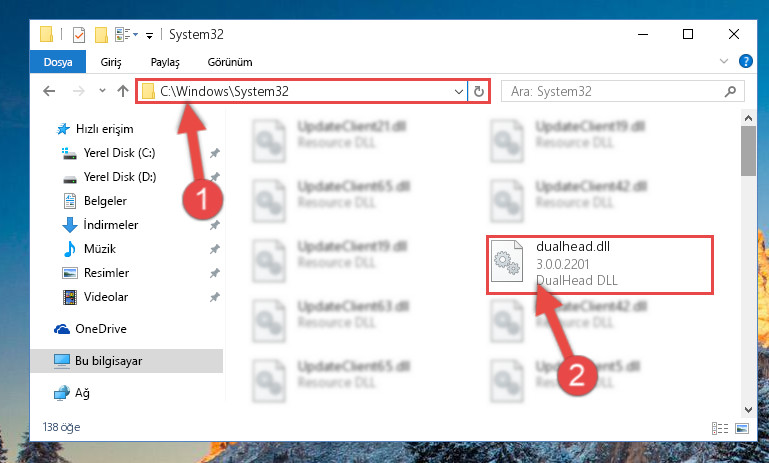
Task: Go up one folder level arrow
Action: (x=123, y=91)
